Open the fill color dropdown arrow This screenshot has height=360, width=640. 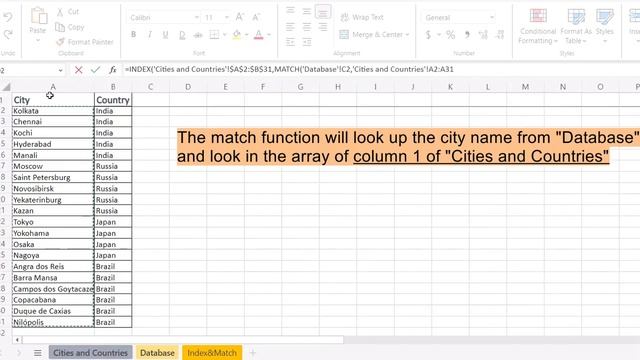[x=247, y=35]
